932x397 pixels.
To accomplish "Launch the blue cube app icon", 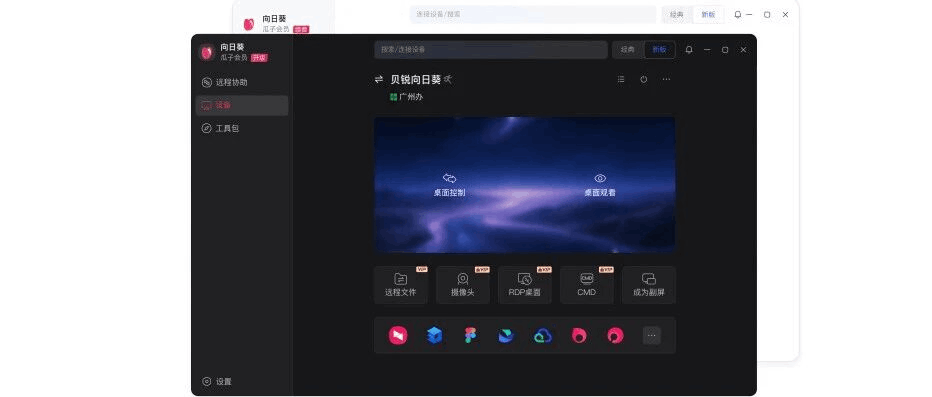I will pyautogui.click(x=434, y=336).
